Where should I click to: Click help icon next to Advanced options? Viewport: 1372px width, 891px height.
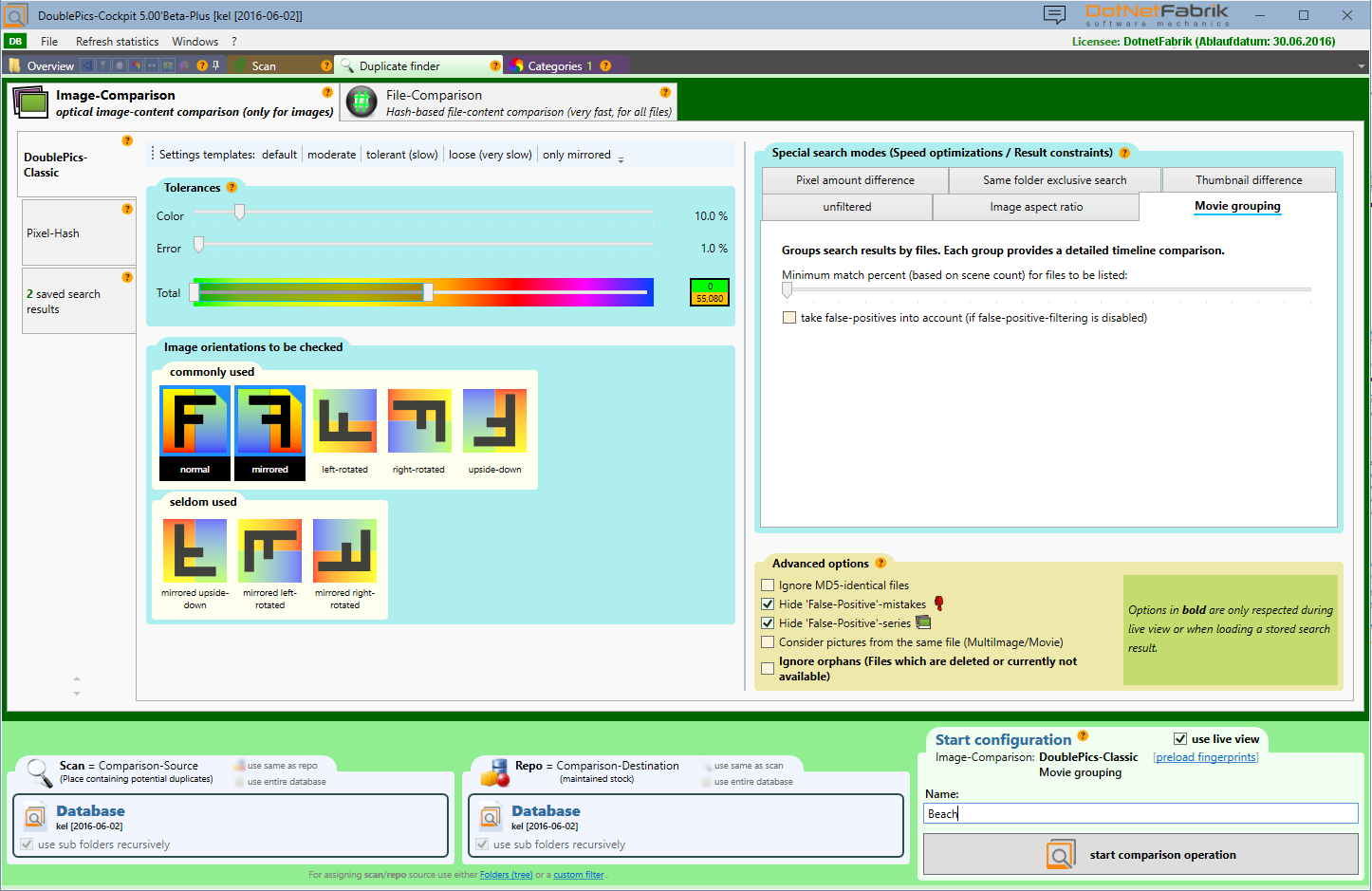tap(881, 563)
